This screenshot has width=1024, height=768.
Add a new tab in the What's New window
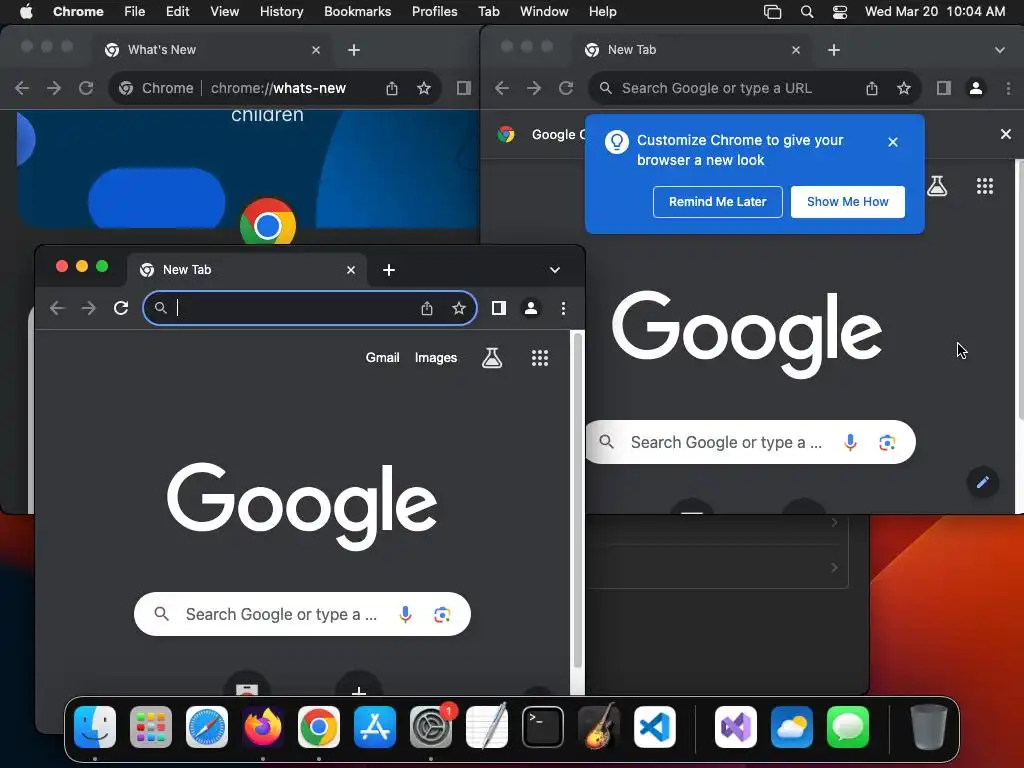(354, 50)
